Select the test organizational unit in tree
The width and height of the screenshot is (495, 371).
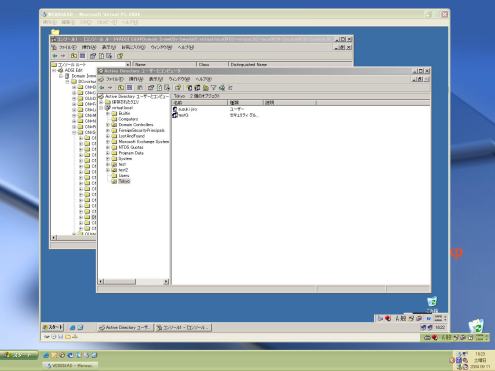click(122, 164)
